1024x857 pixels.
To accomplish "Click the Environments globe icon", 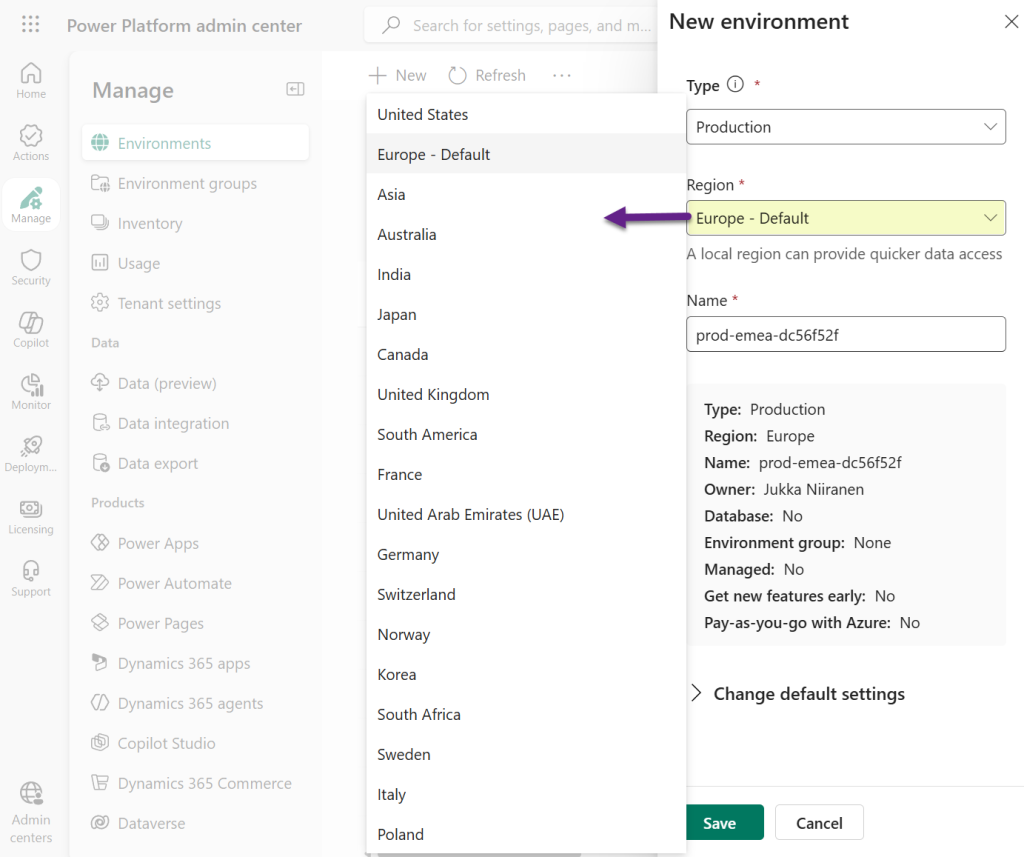I will pyautogui.click(x=100, y=142).
